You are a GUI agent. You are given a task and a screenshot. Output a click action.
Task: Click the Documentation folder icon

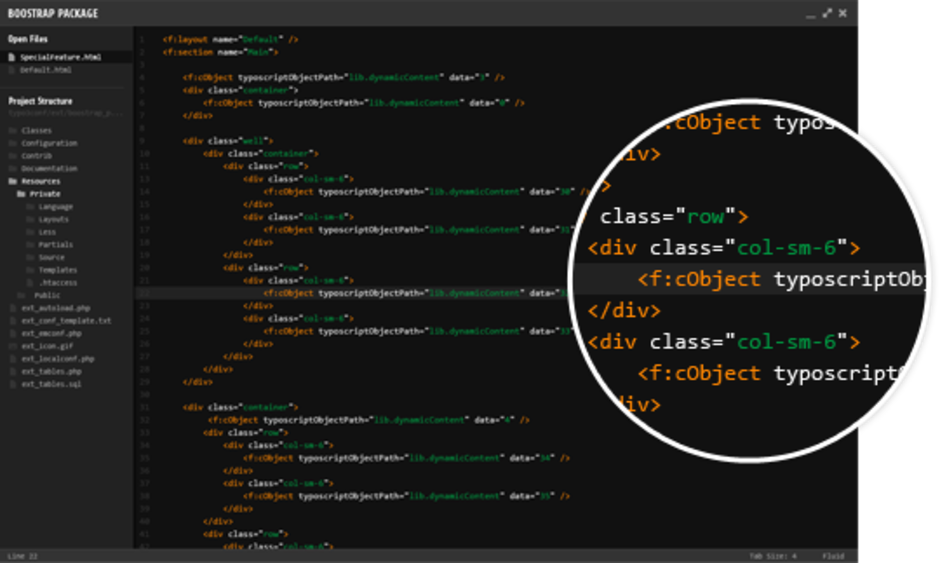(13, 169)
